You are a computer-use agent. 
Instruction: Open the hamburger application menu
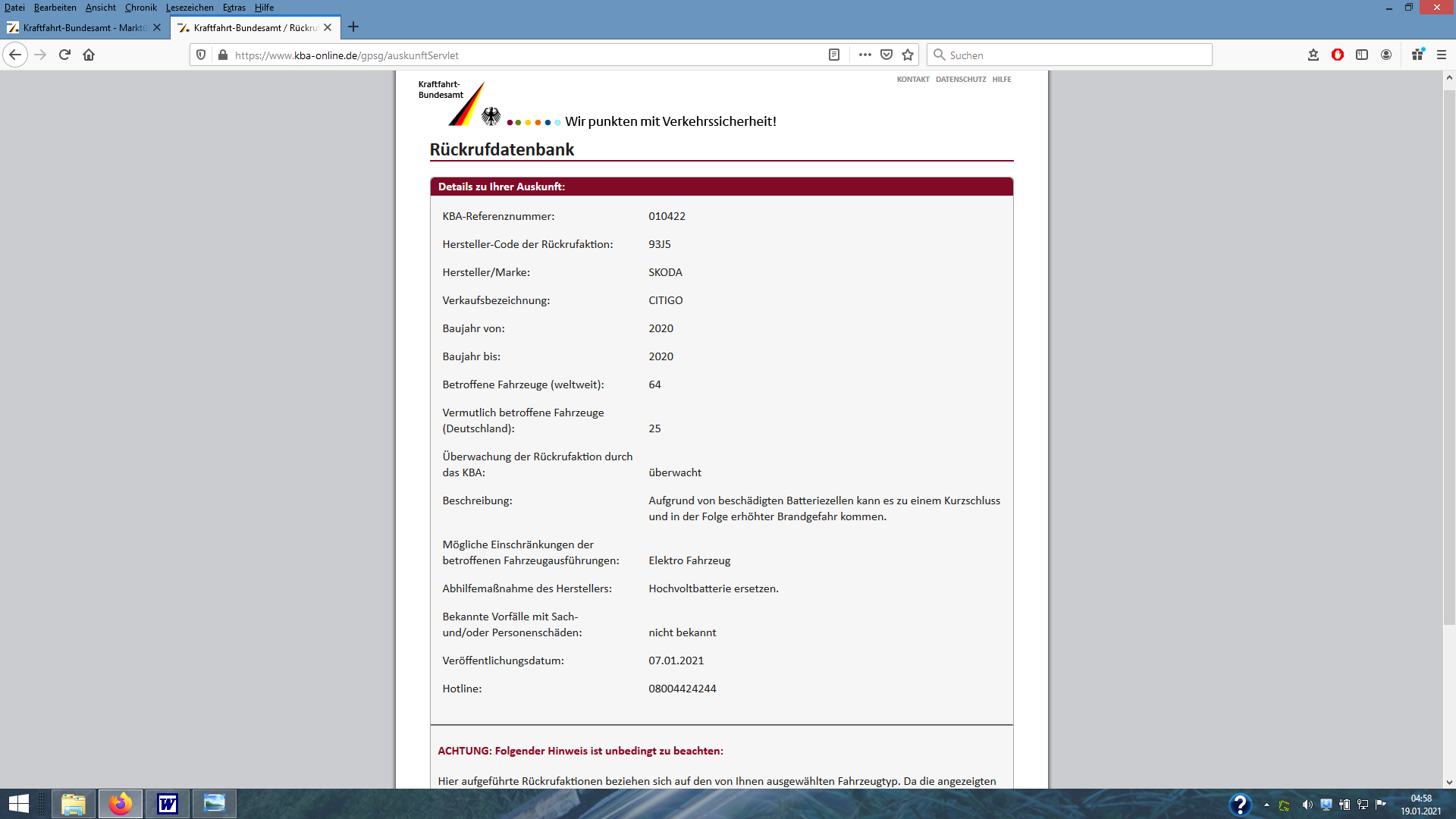pyautogui.click(x=1442, y=55)
